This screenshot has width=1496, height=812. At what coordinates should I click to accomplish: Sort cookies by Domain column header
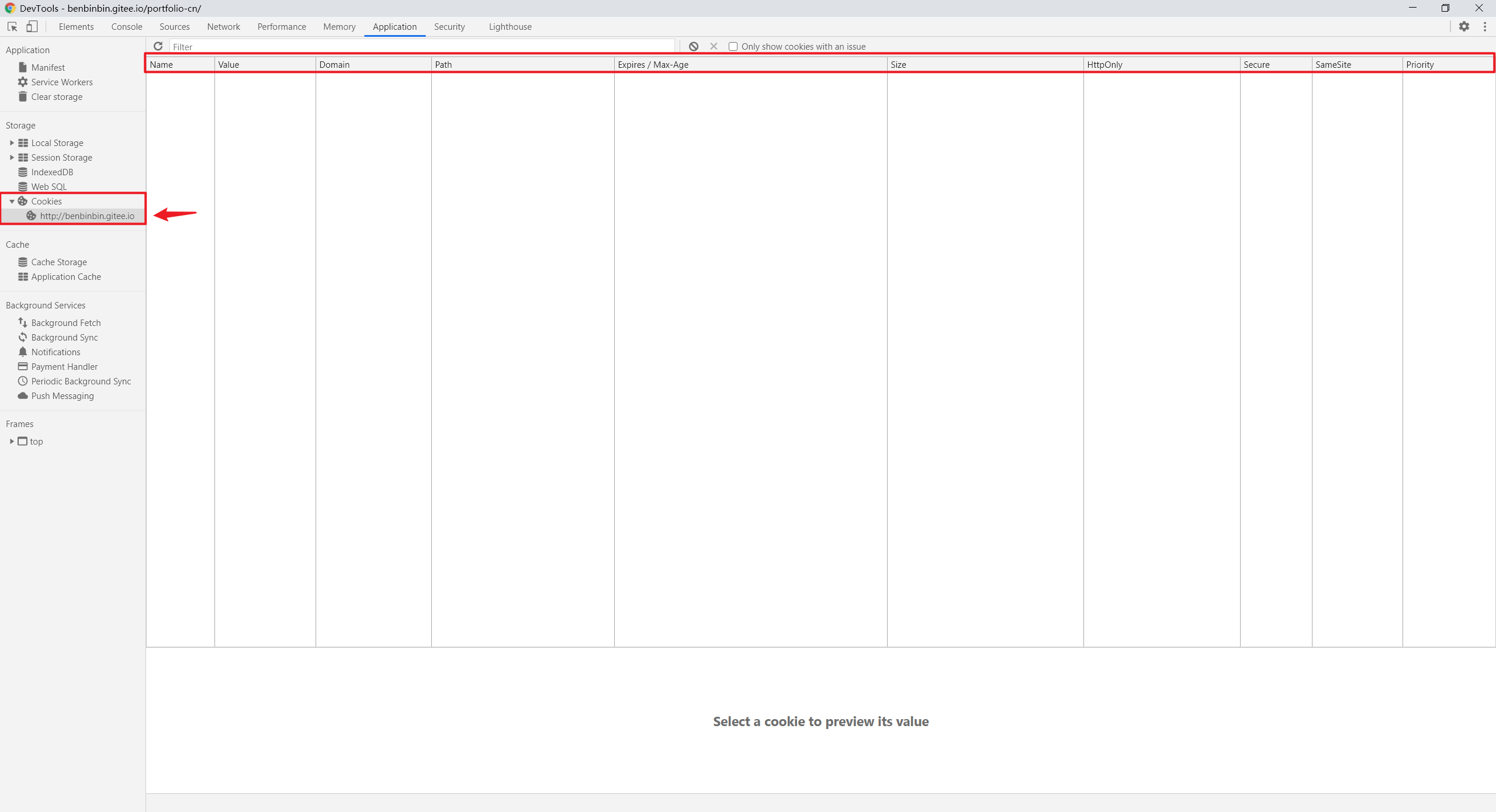(373, 64)
